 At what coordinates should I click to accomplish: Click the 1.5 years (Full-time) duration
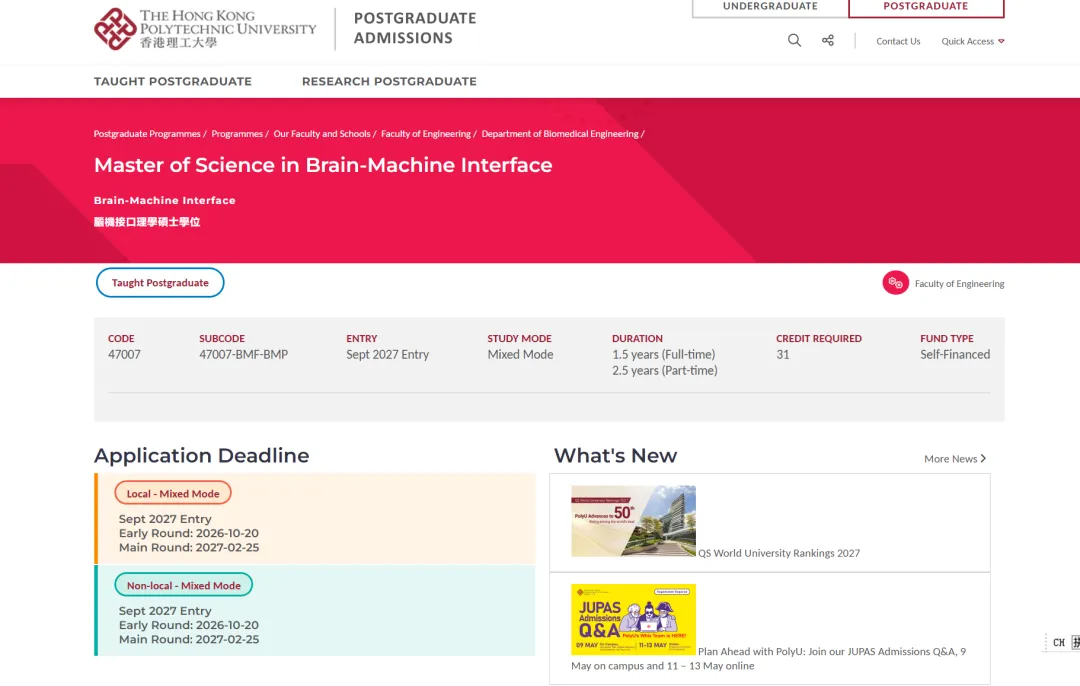coord(664,355)
